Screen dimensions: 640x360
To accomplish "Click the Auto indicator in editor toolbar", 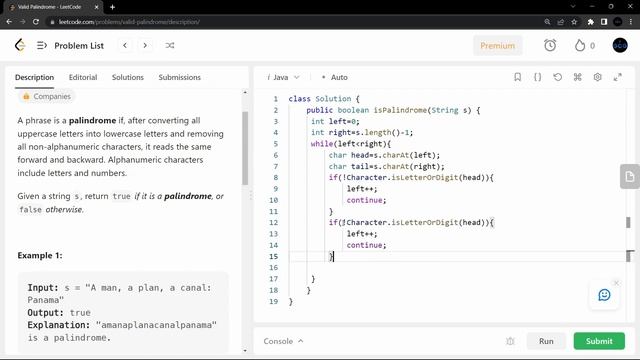I will (335, 77).
